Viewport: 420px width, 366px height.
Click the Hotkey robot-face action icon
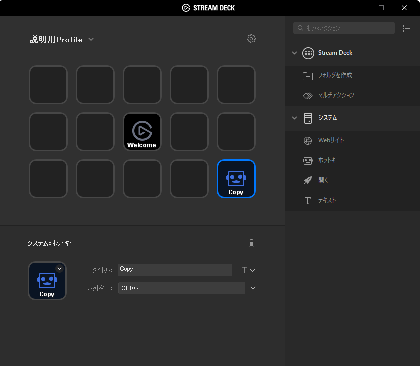pos(308,161)
